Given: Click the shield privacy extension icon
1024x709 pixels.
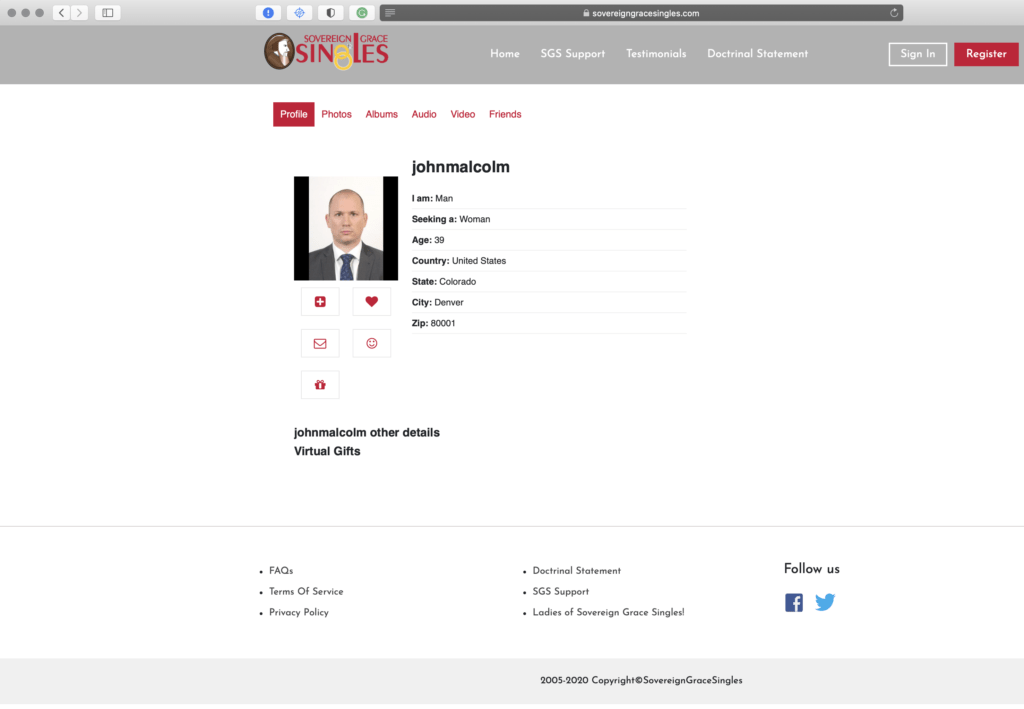Looking at the screenshot, I should pyautogui.click(x=331, y=12).
